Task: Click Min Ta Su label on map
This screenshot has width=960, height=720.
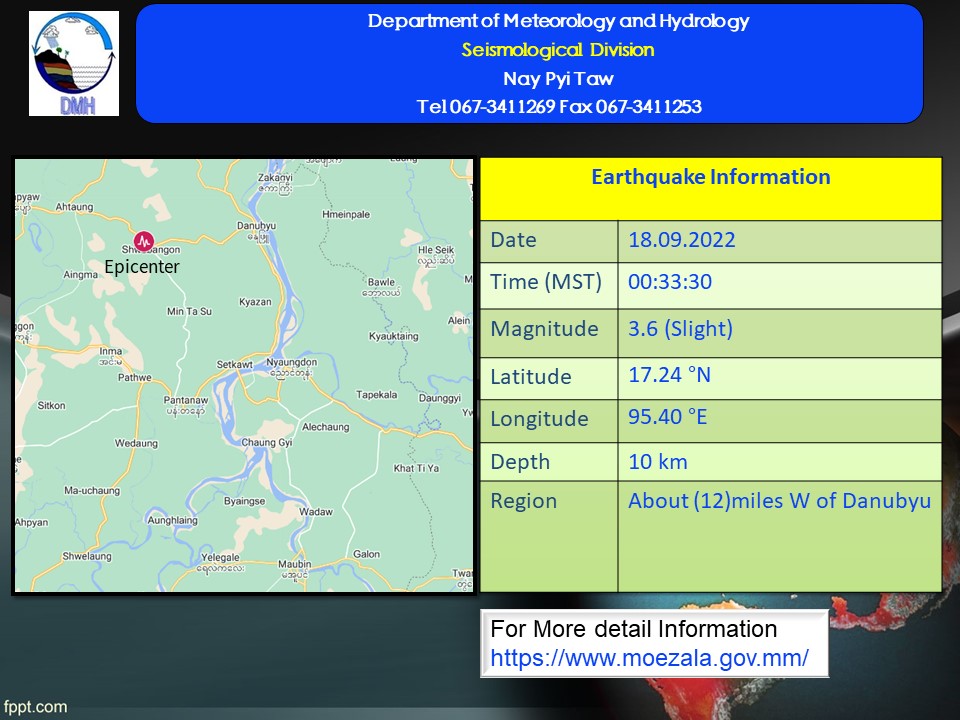Action: pyautogui.click(x=189, y=312)
